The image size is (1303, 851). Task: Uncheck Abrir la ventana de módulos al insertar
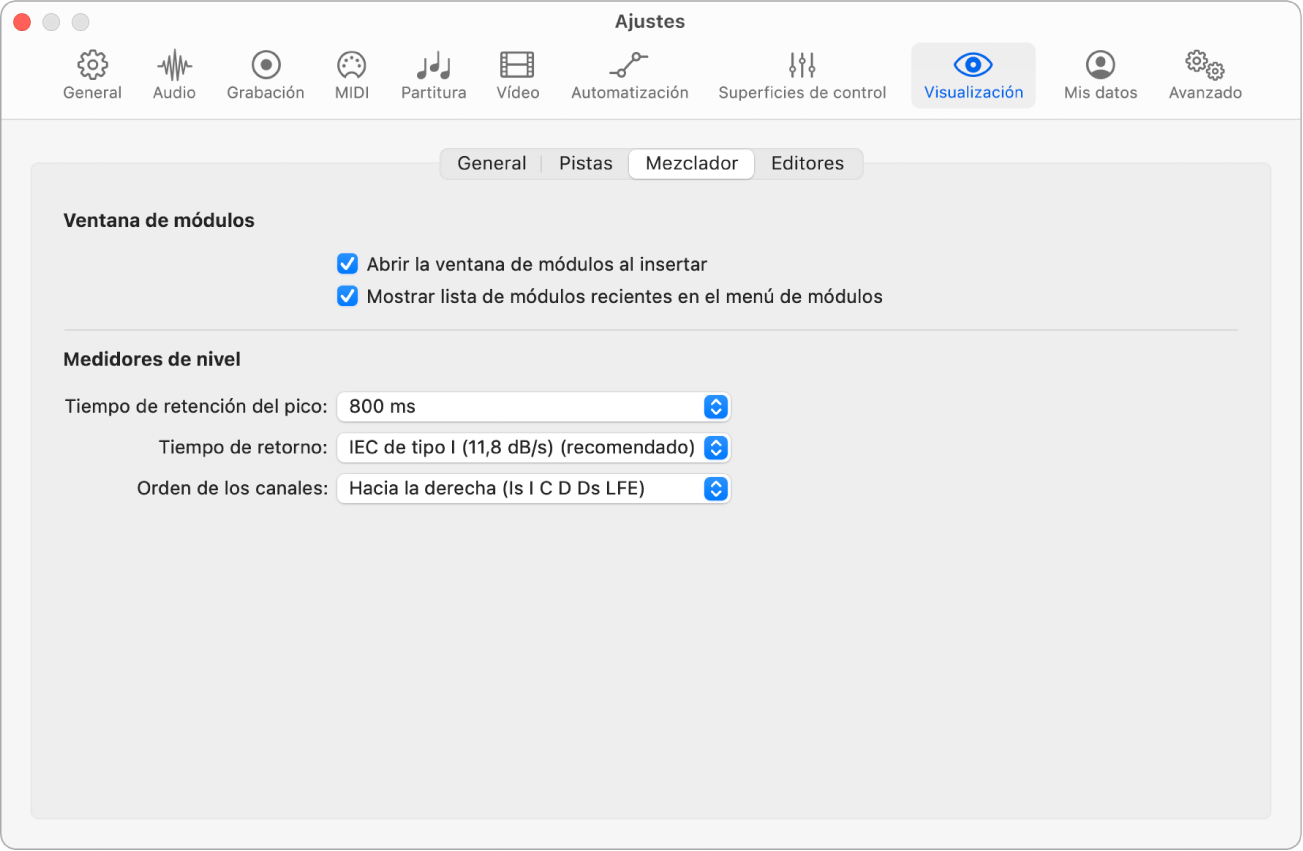click(x=347, y=265)
